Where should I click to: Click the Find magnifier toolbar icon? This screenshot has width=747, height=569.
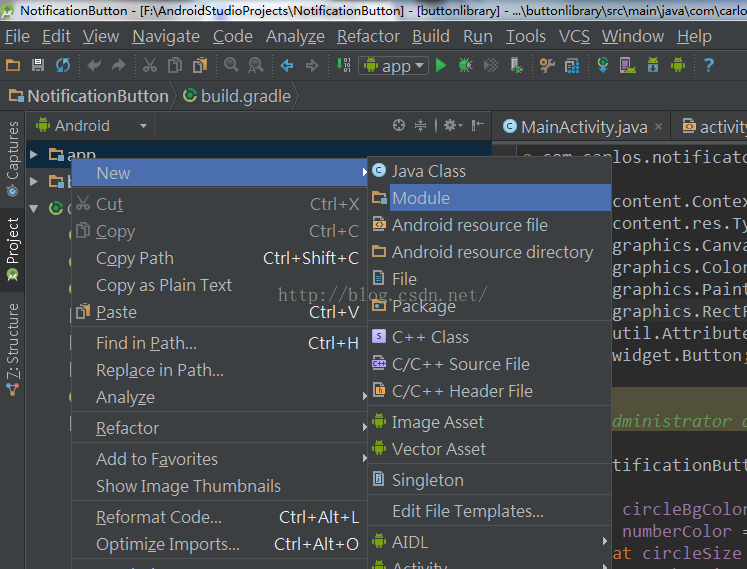point(231,65)
